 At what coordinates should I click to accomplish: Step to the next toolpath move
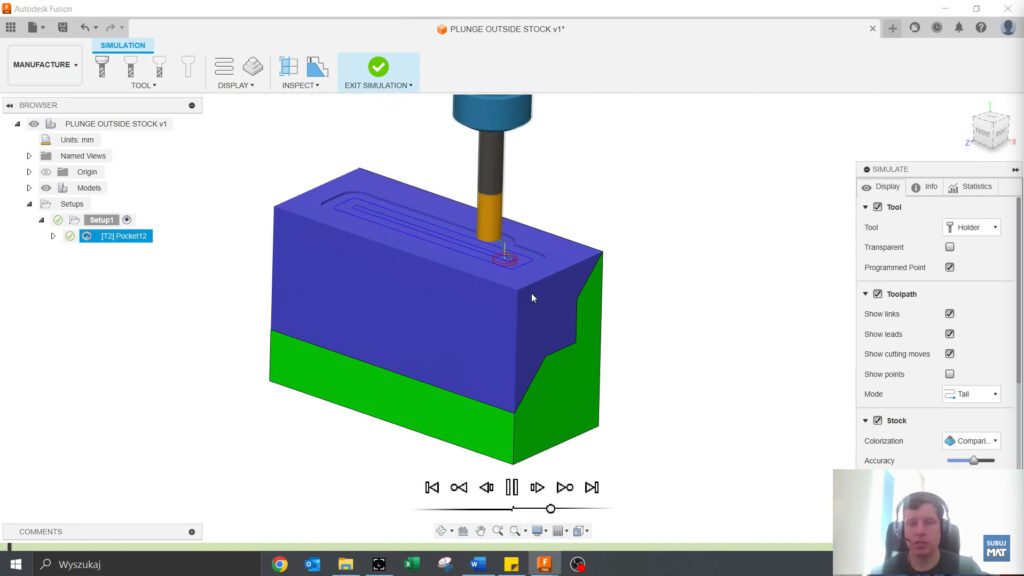538,487
